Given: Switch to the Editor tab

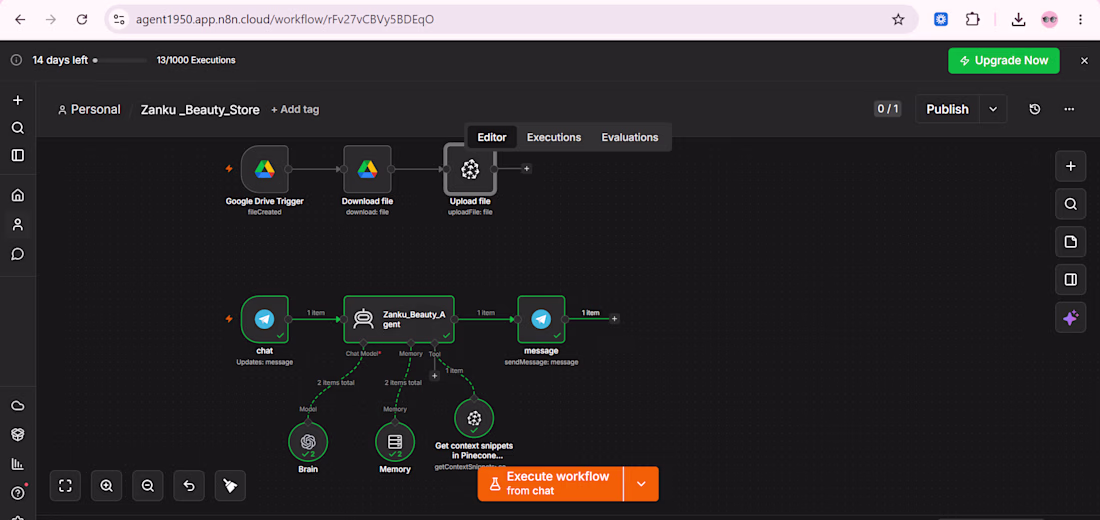Looking at the screenshot, I should (x=492, y=138).
